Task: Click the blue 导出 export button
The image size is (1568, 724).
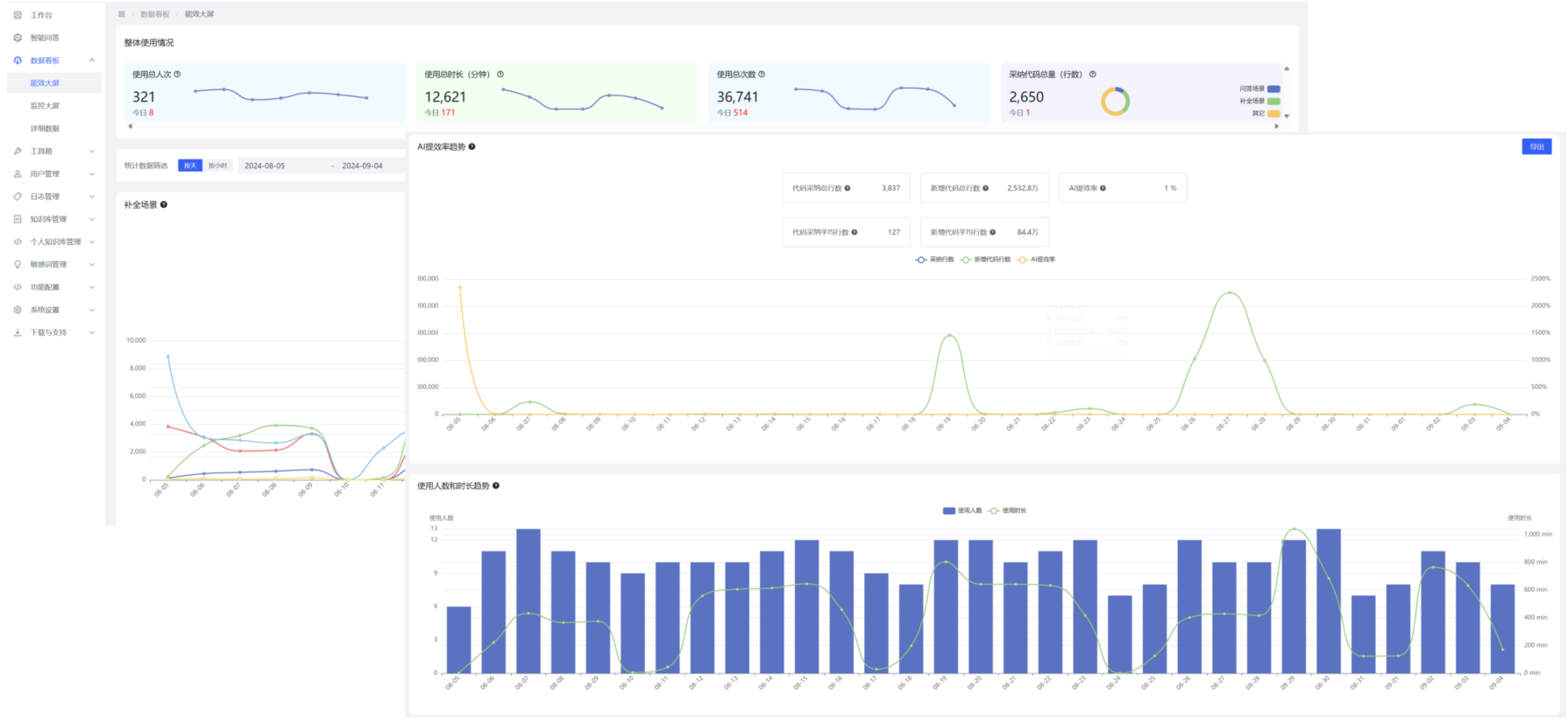Action: click(x=1536, y=146)
